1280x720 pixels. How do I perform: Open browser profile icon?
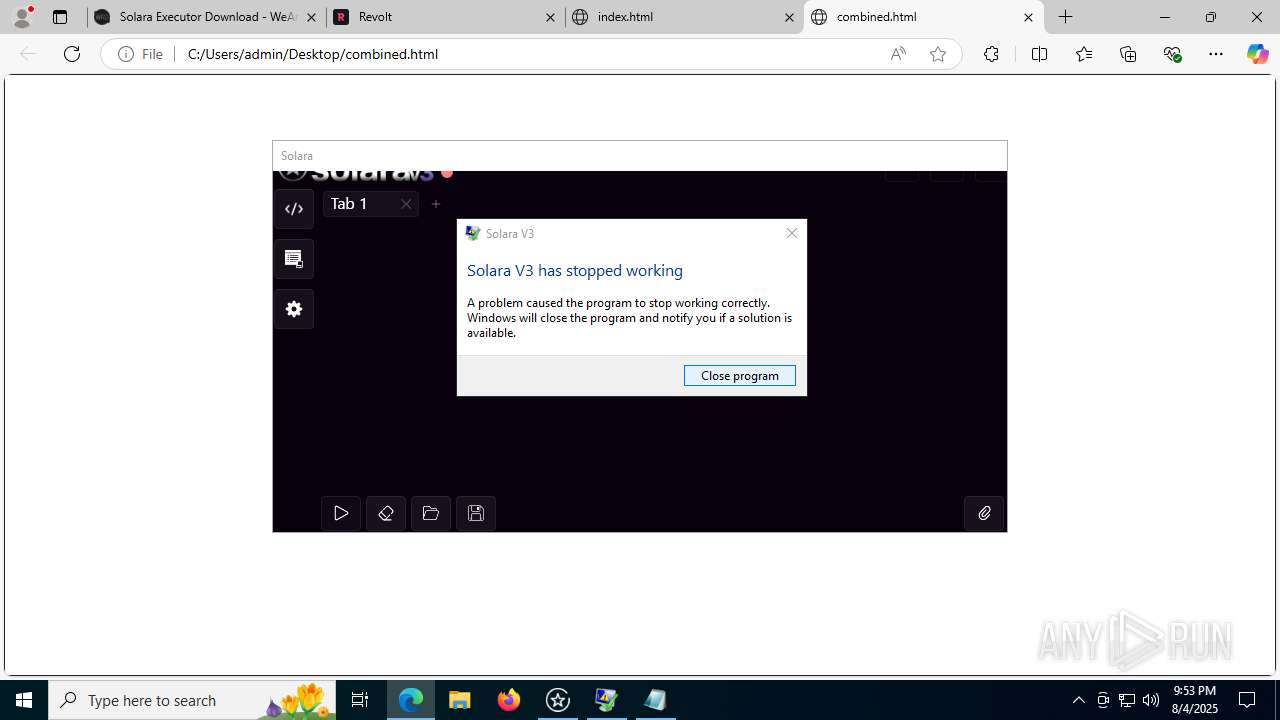tap(22, 17)
